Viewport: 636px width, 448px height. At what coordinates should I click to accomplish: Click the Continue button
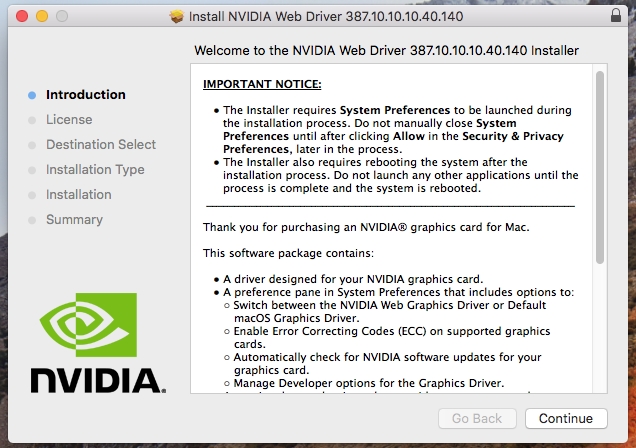(x=566, y=418)
